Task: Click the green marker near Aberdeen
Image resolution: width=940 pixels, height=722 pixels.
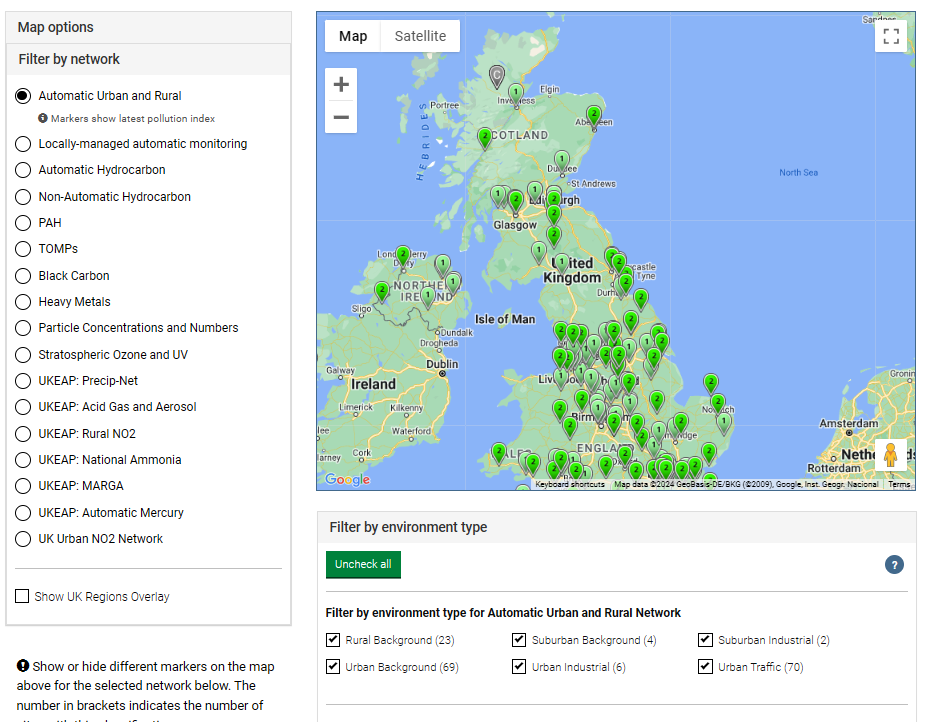Action: pos(594,116)
